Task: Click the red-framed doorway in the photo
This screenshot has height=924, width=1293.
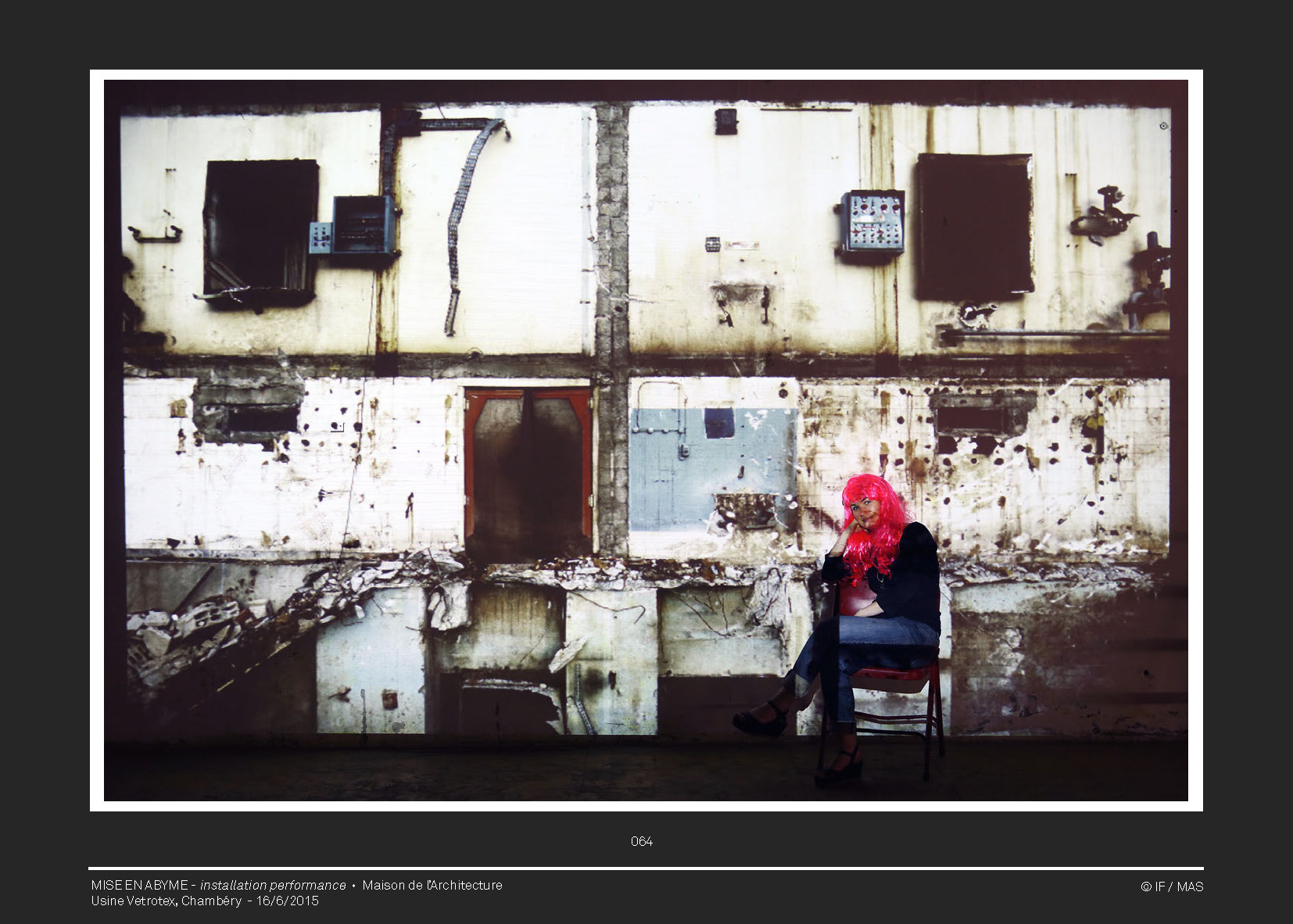Action: [528, 474]
